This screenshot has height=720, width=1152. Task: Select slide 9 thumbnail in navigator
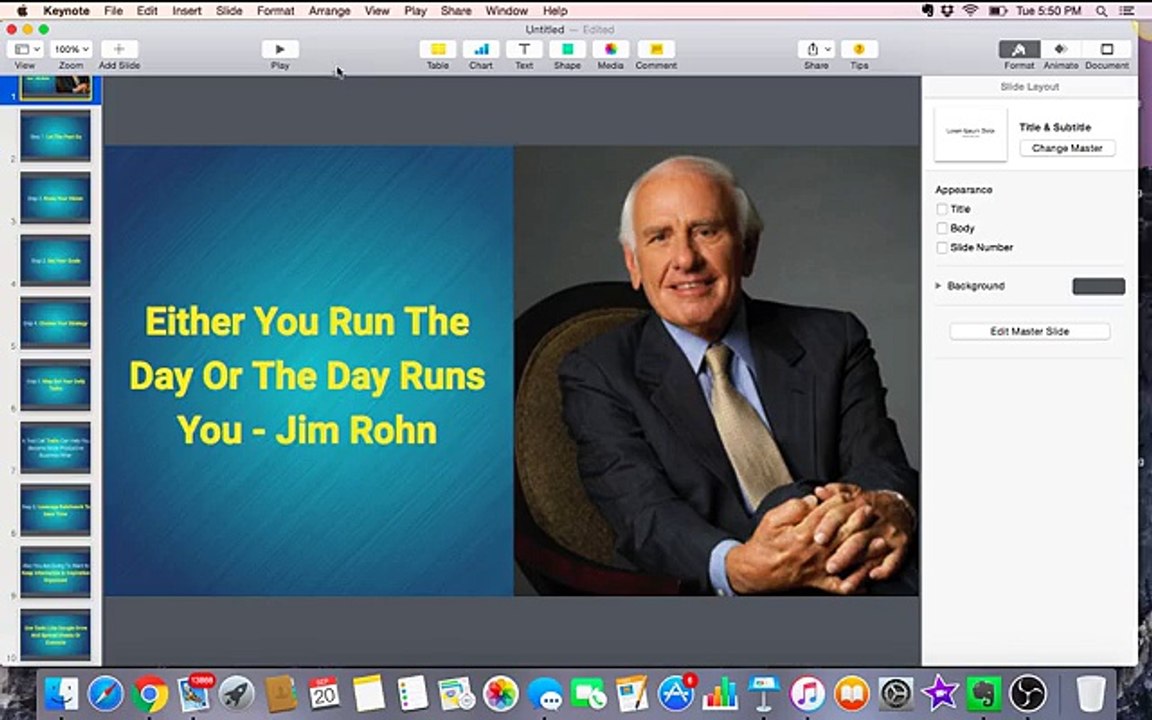tap(56, 572)
